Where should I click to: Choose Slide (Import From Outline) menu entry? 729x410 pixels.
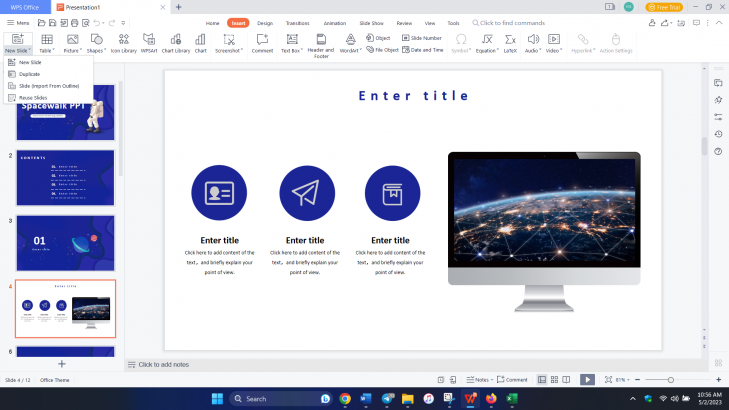[48, 86]
